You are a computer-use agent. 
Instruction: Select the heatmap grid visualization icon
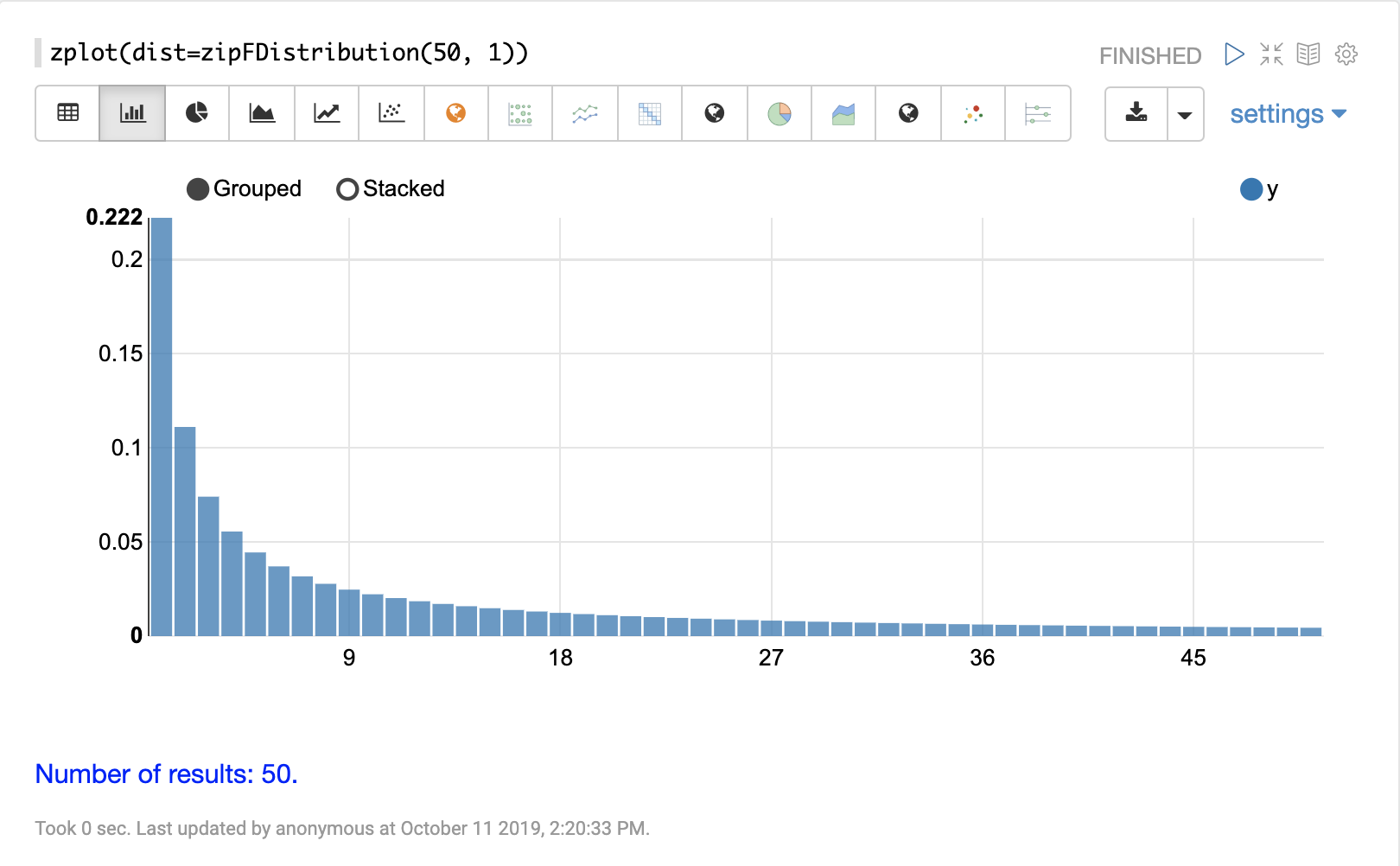(650, 113)
